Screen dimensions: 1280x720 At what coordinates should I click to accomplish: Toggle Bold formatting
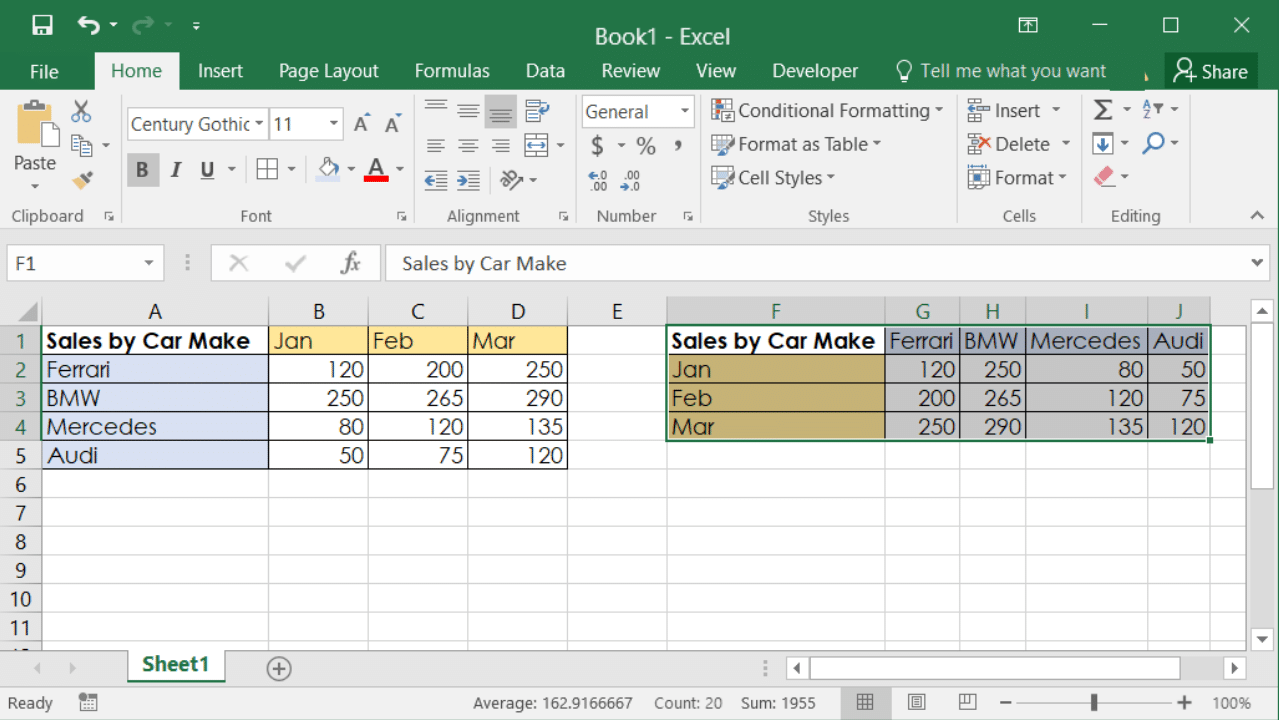pyautogui.click(x=142, y=170)
